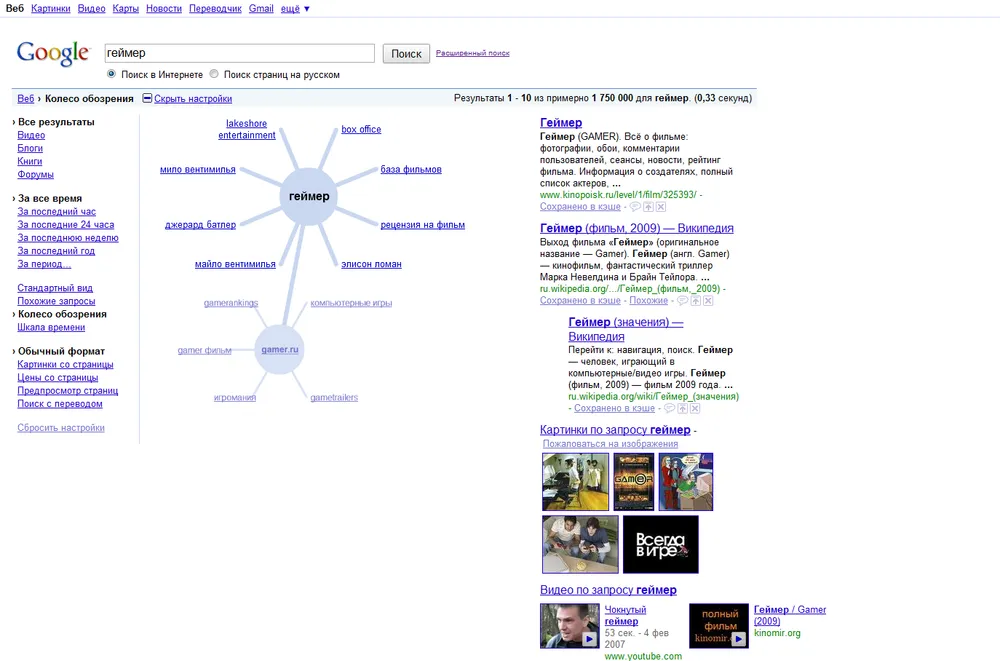The height and width of the screenshot is (661, 1000).
Task: Promote the Геймер (значения) result
Action: (682, 408)
